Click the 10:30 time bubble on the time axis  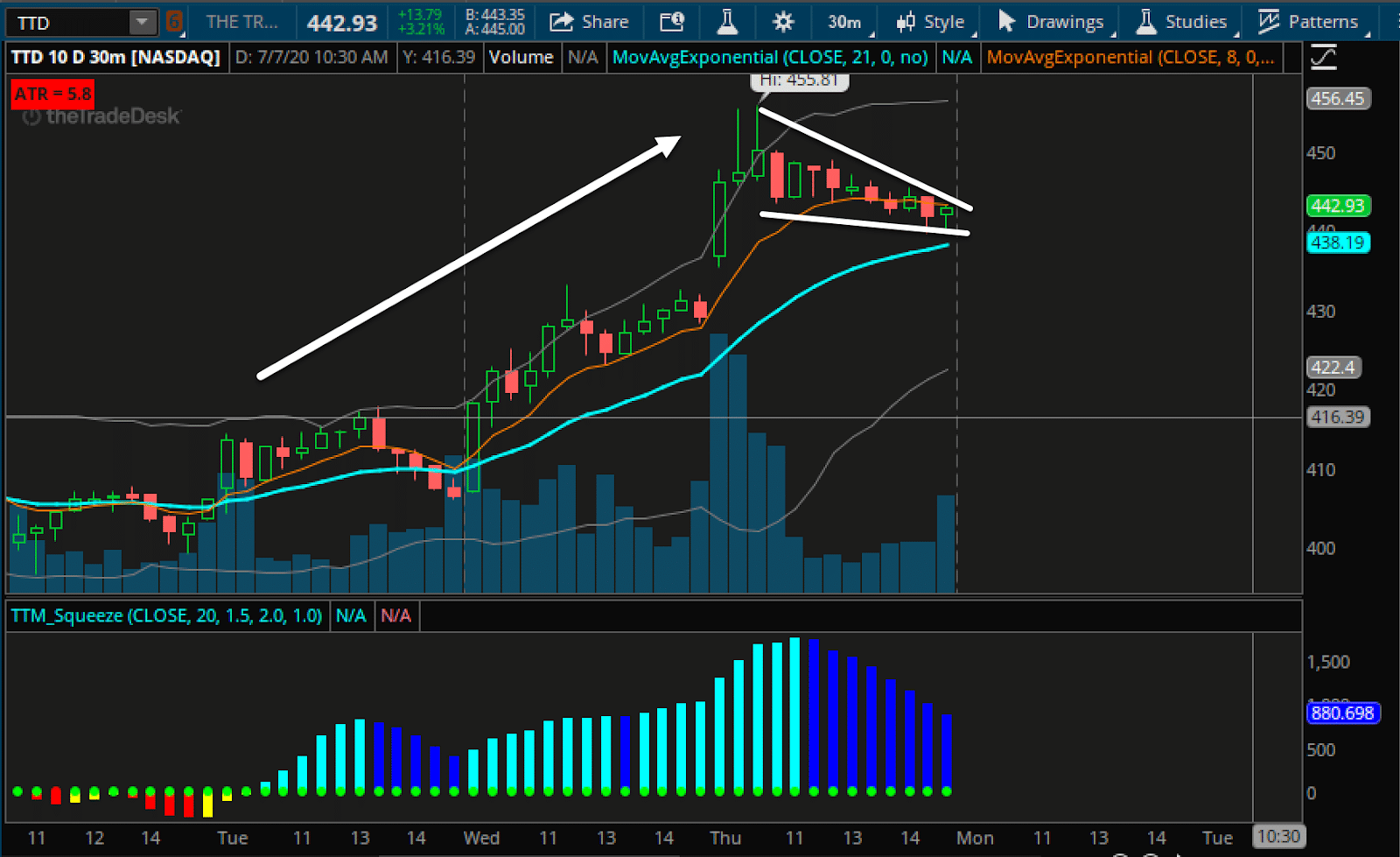click(1277, 837)
